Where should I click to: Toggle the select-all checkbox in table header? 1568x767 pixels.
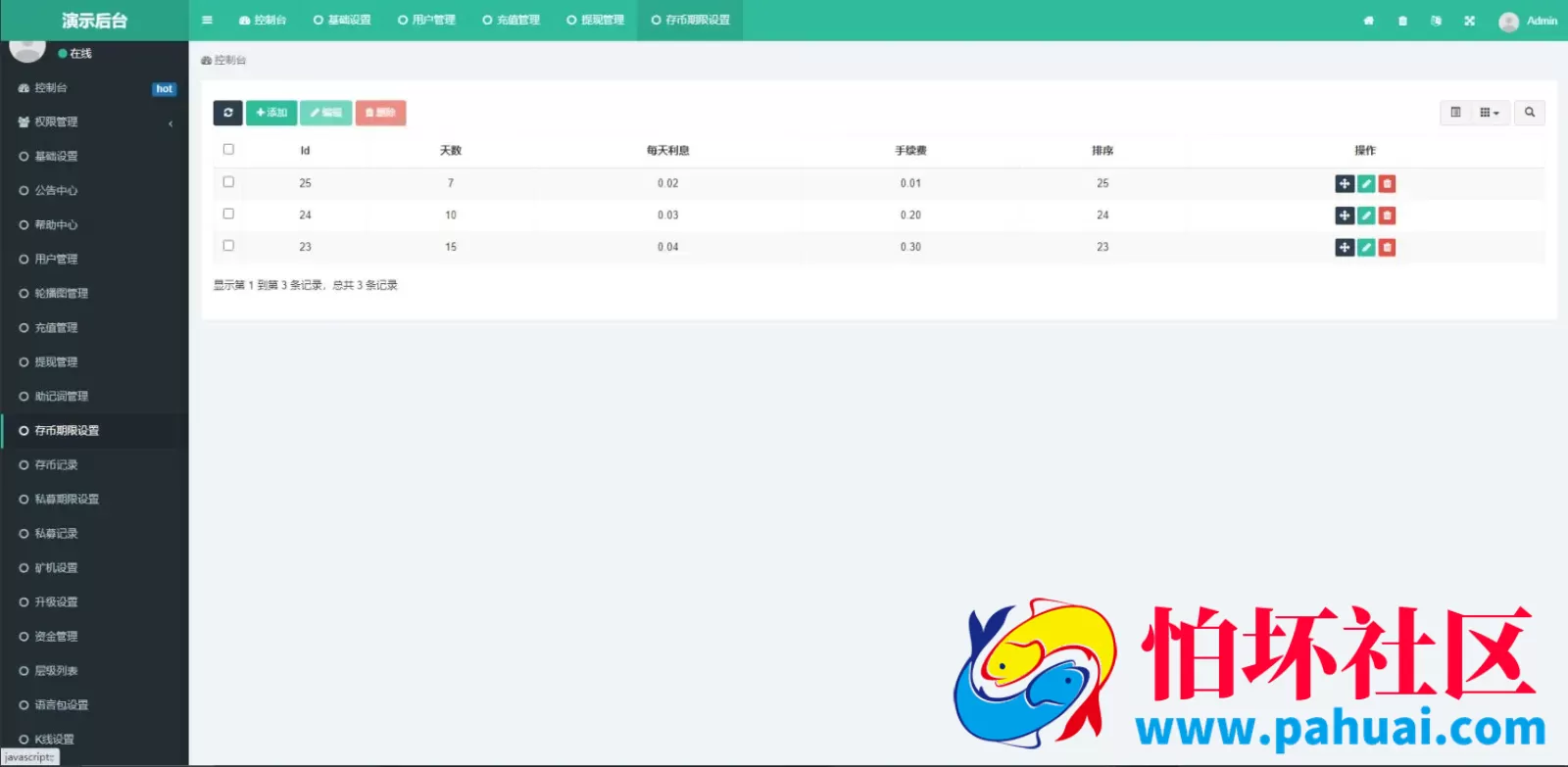pyautogui.click(x=228, y=149)
